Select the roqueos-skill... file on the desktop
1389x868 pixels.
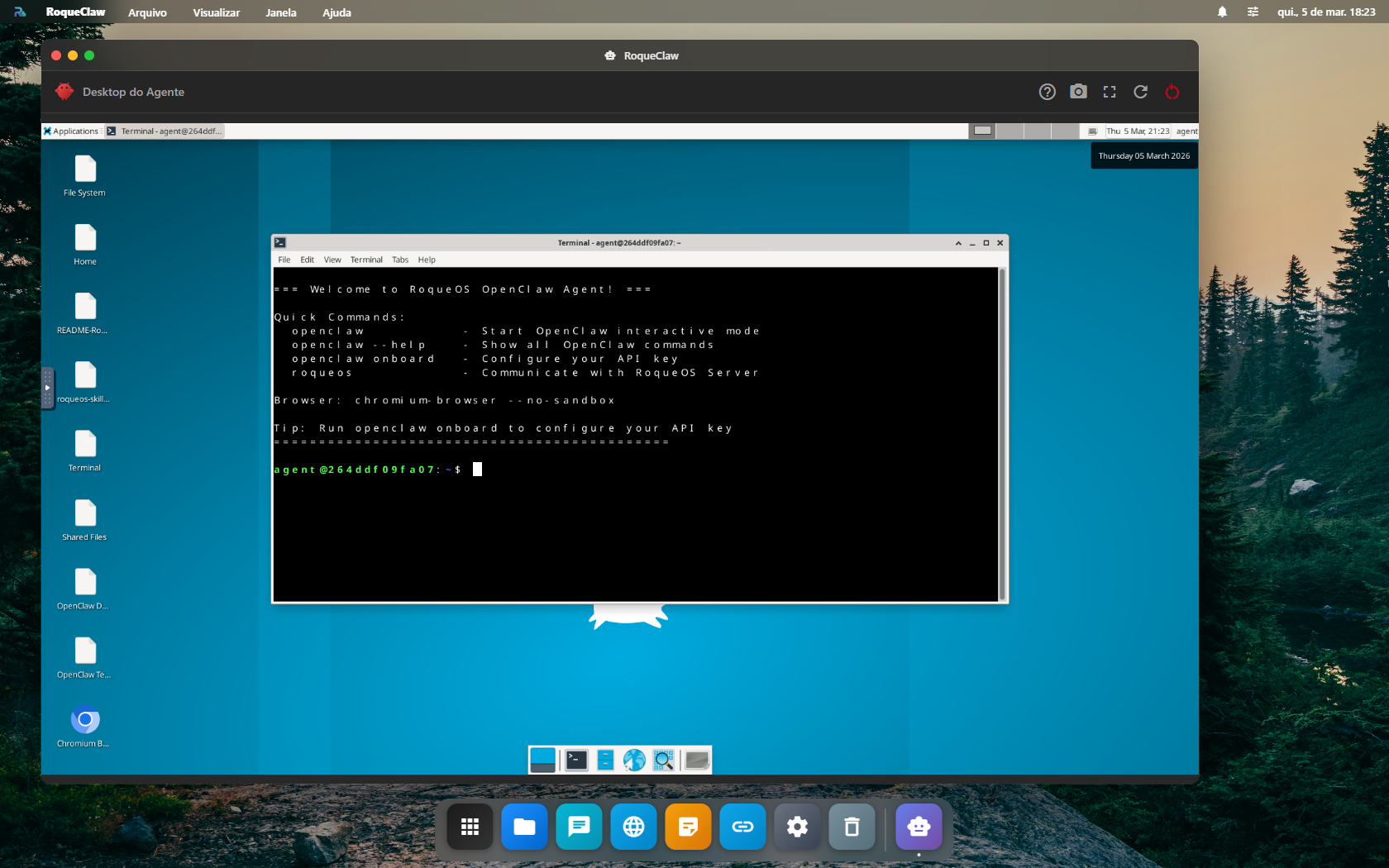pos(85,382)
